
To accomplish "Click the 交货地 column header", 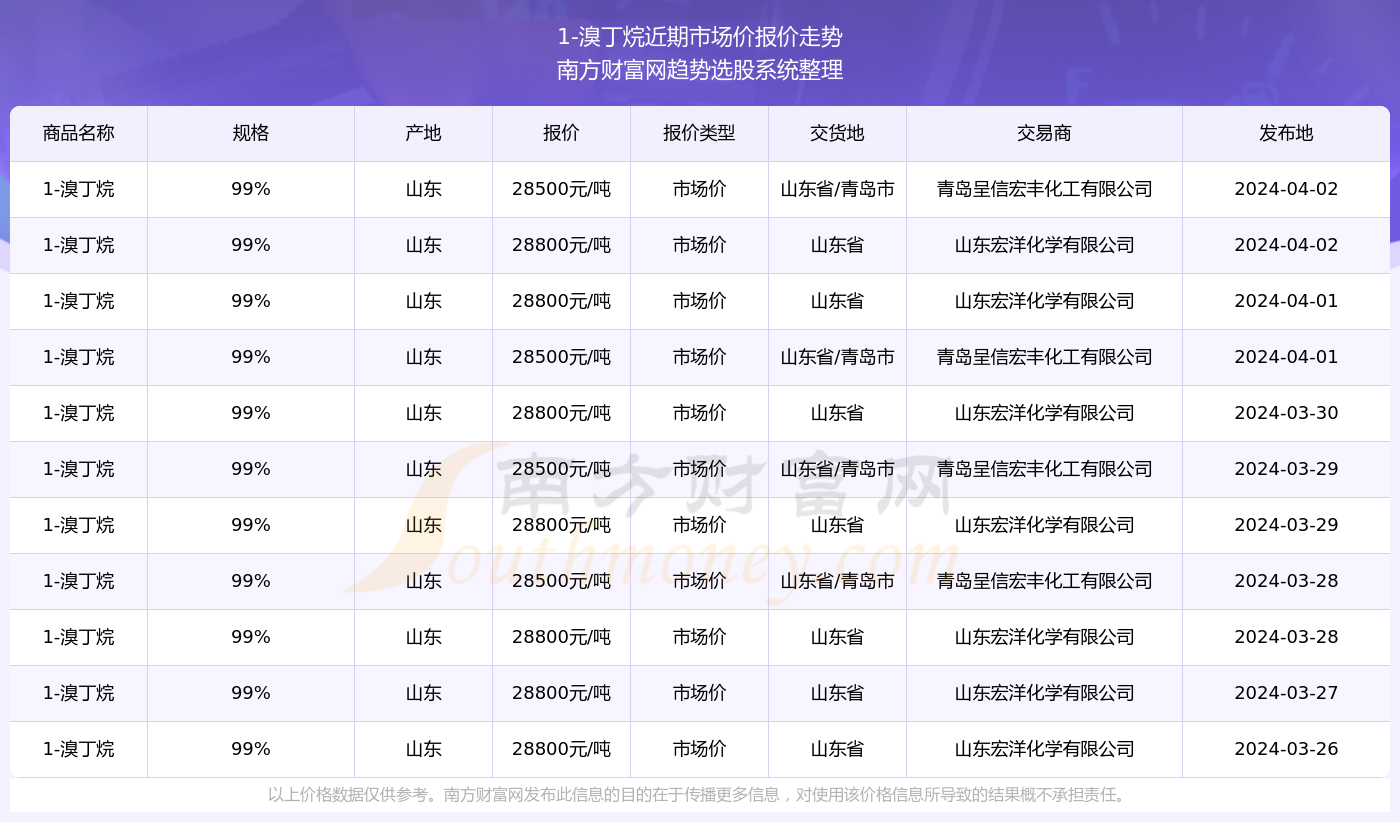I will pos(836,133).
